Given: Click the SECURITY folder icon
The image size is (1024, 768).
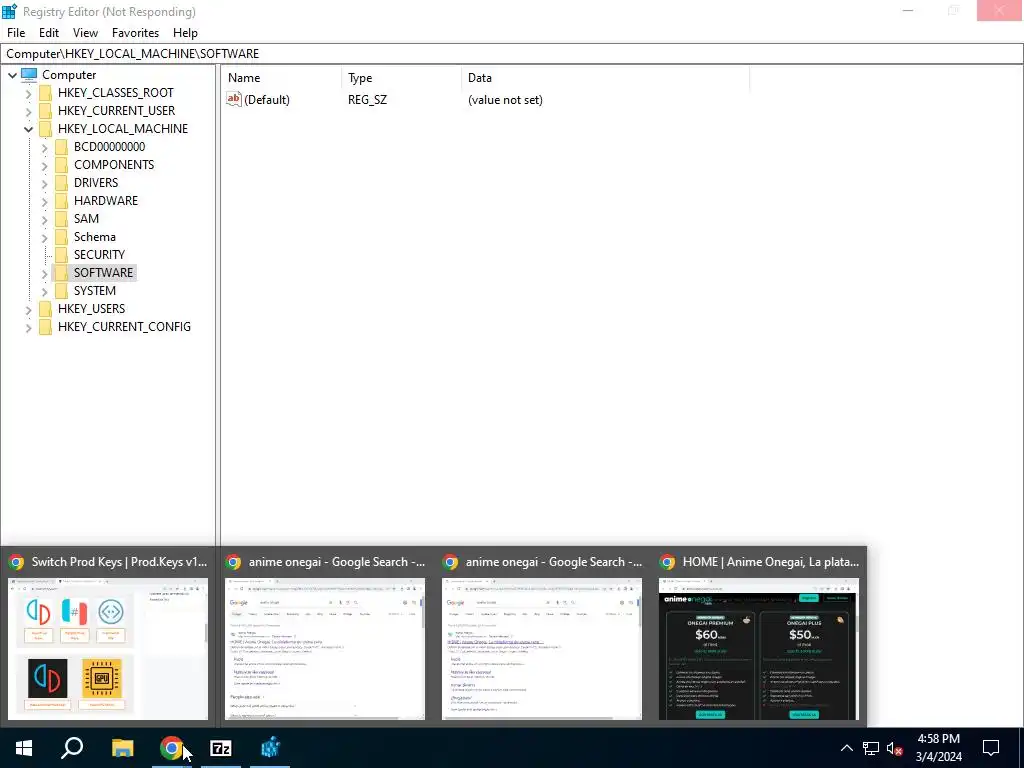Looking at the screenshot, I should click(61, 254).
